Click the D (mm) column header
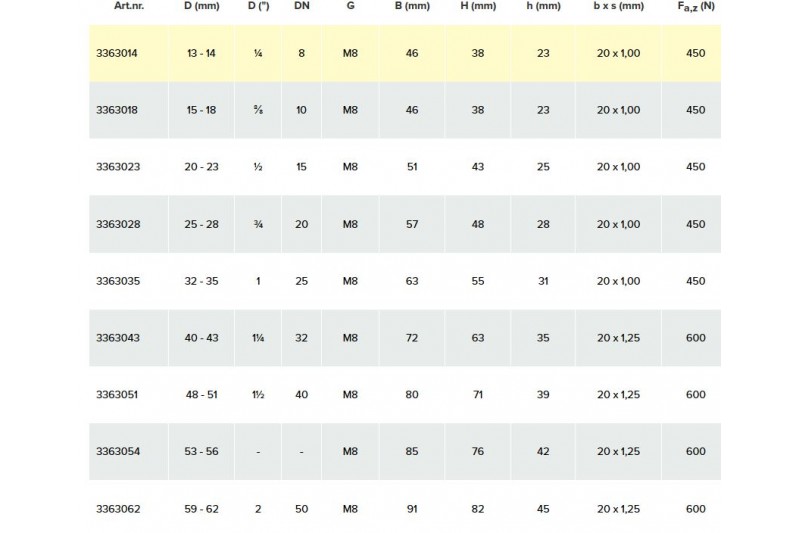 click(202, 6)
